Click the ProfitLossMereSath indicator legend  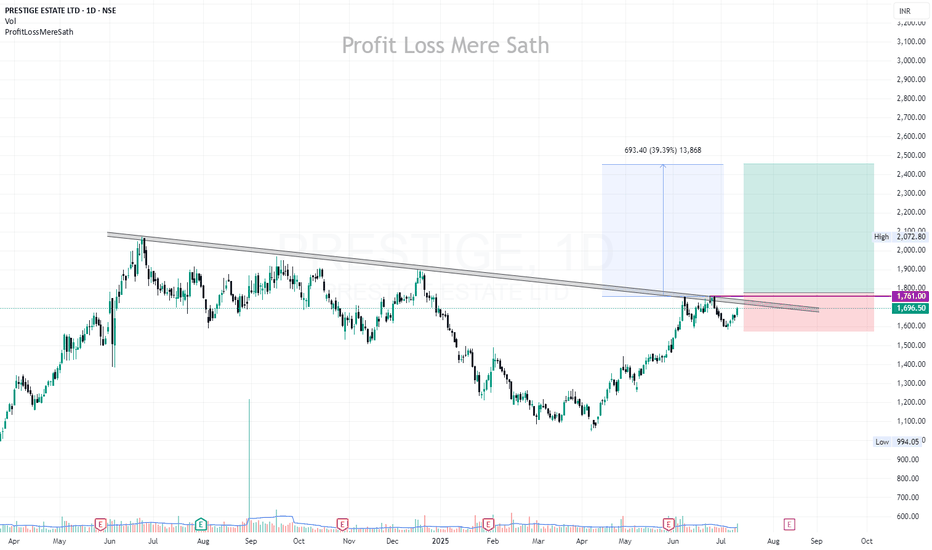pos(39,32)
